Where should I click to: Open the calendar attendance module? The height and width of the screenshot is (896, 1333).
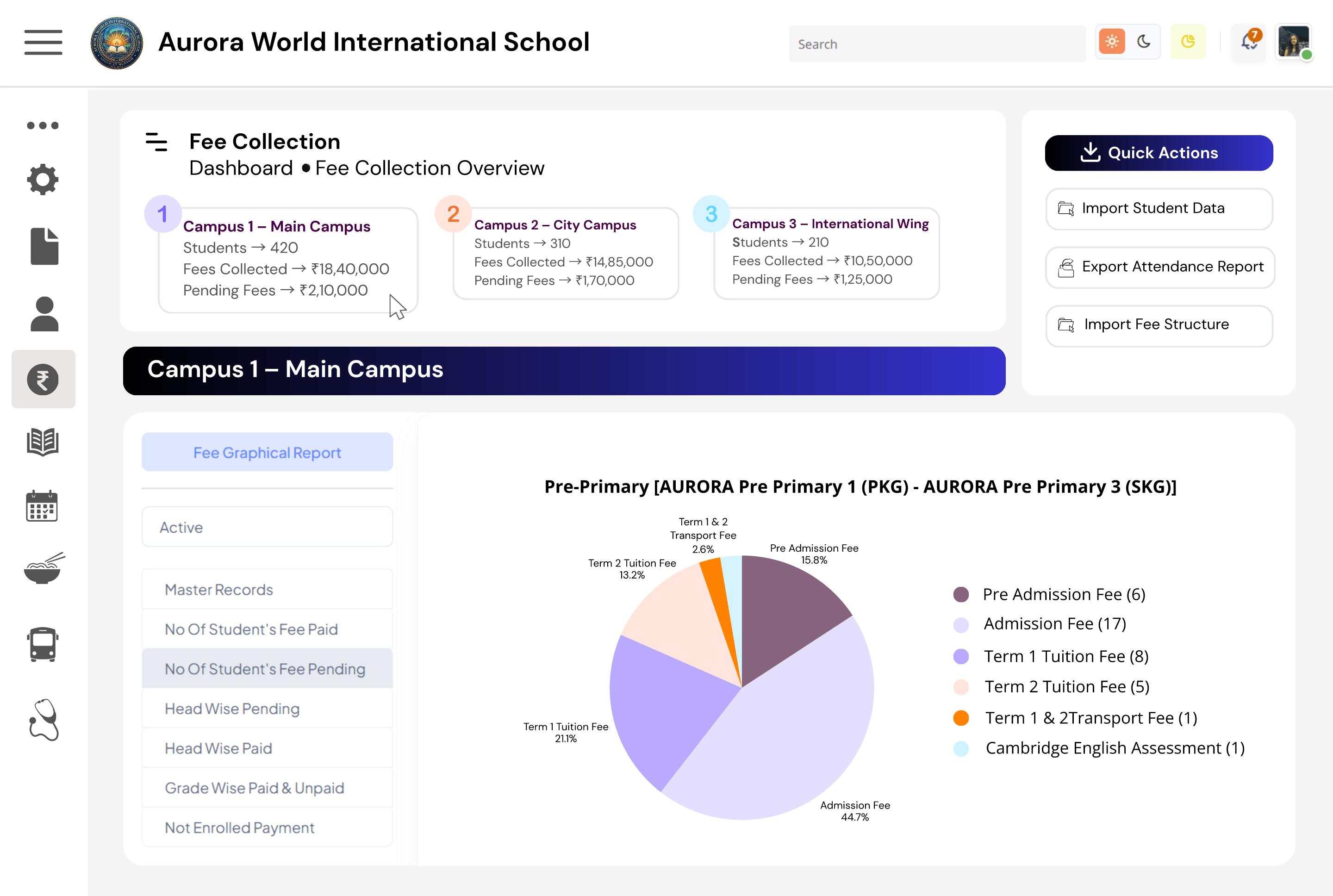coord(43,506)
